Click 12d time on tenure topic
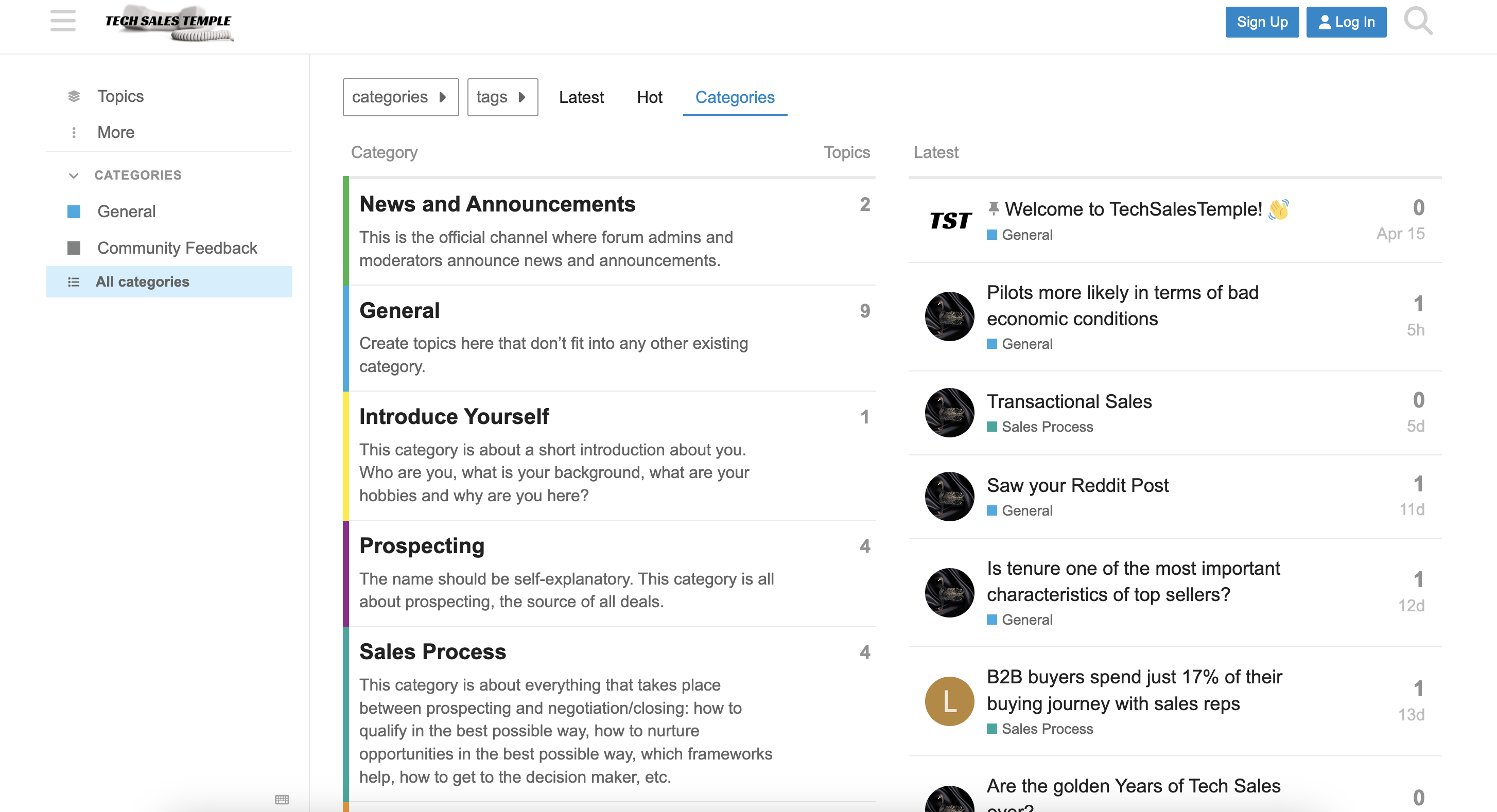 (x=1412, y=606)
